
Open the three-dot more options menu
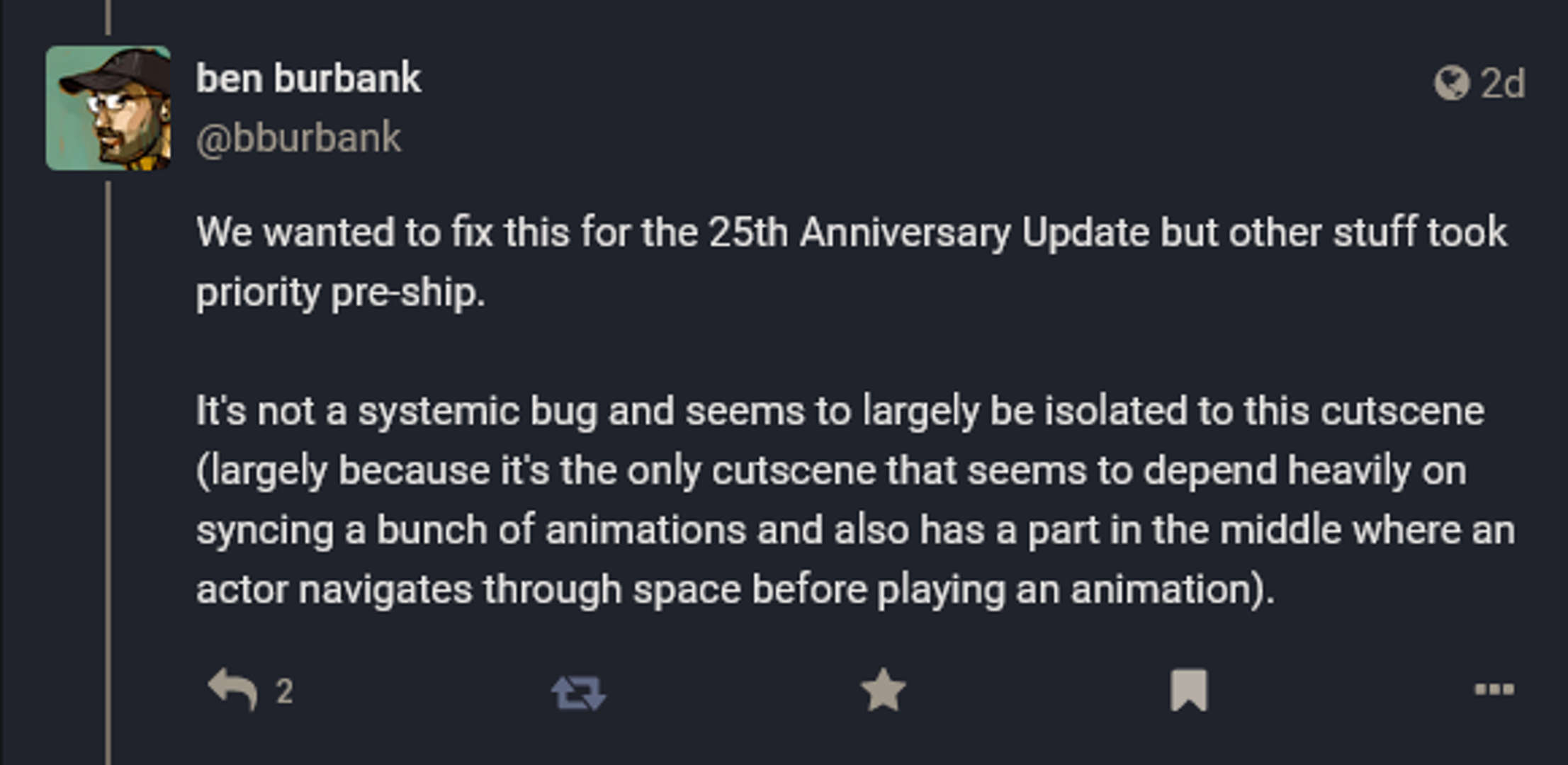(x=1494, y=689)
